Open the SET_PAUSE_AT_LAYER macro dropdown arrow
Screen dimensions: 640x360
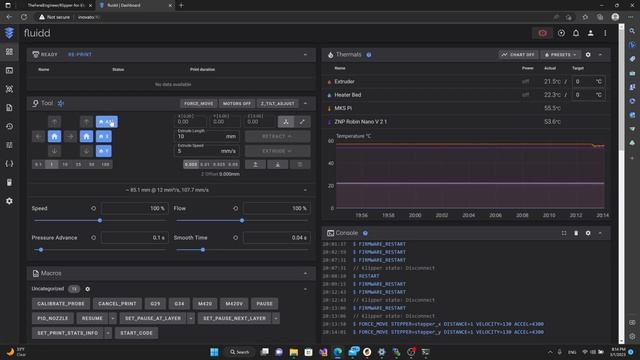191,318
